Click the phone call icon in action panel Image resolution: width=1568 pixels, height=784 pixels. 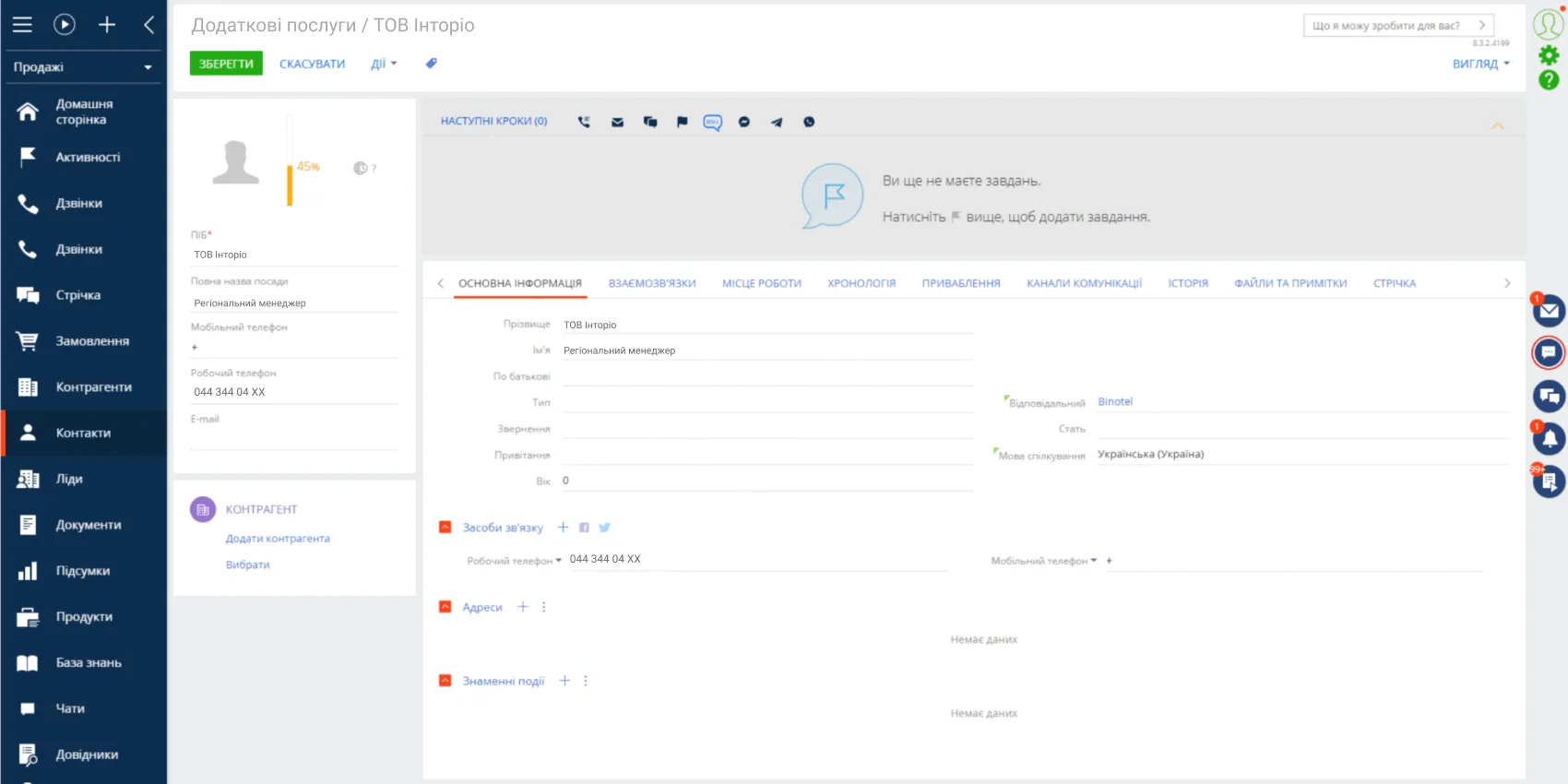(584, 122)
